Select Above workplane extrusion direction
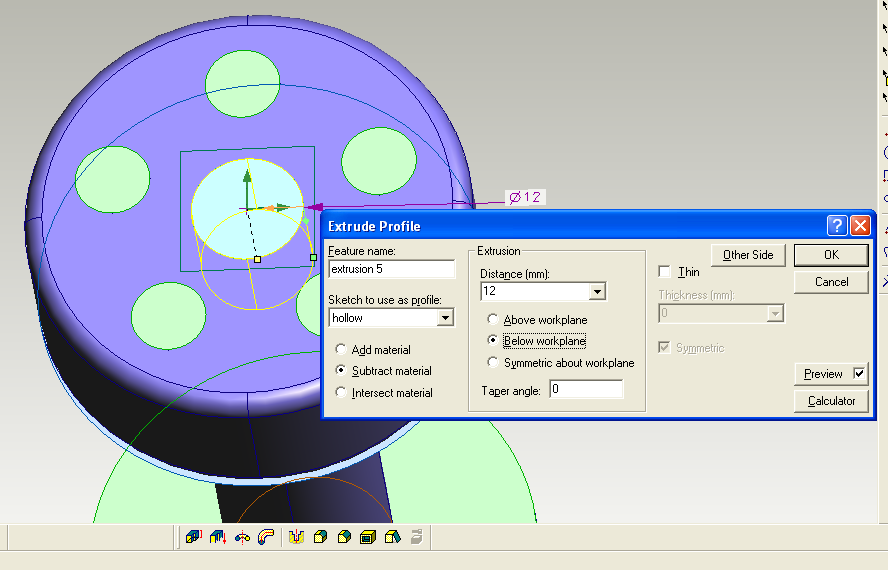This screenshot has height=570, width=888. (493, 319)
